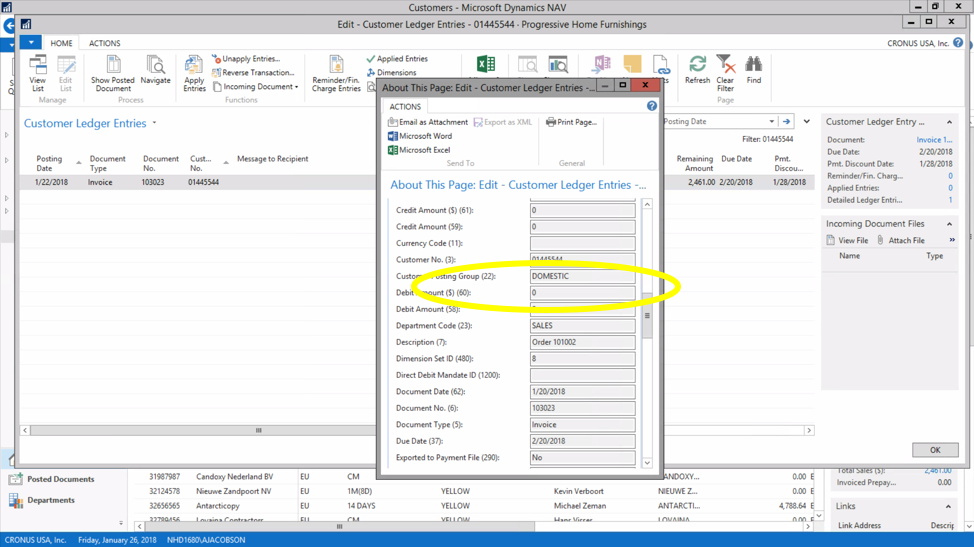Click the Due Date field in dialog
Viewport: 974px width, 547px height.
coord(583,441)
